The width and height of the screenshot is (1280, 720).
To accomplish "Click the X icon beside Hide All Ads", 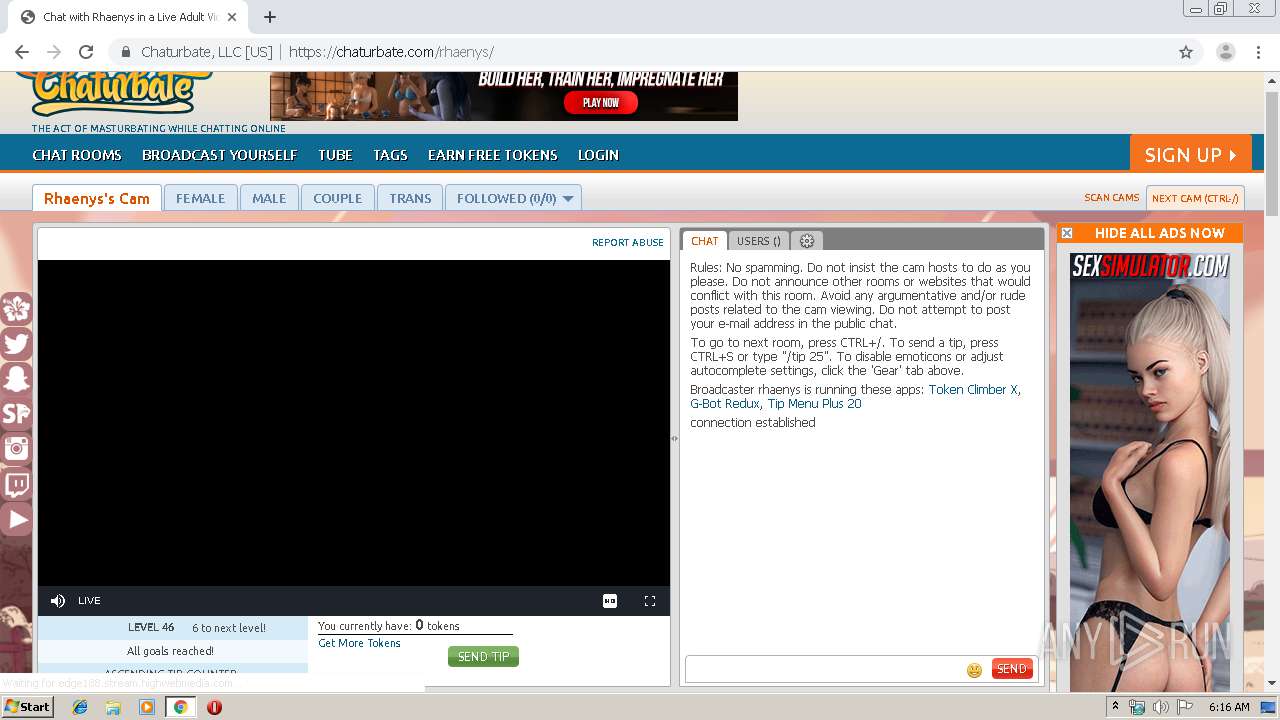I will pos(1067,233).
